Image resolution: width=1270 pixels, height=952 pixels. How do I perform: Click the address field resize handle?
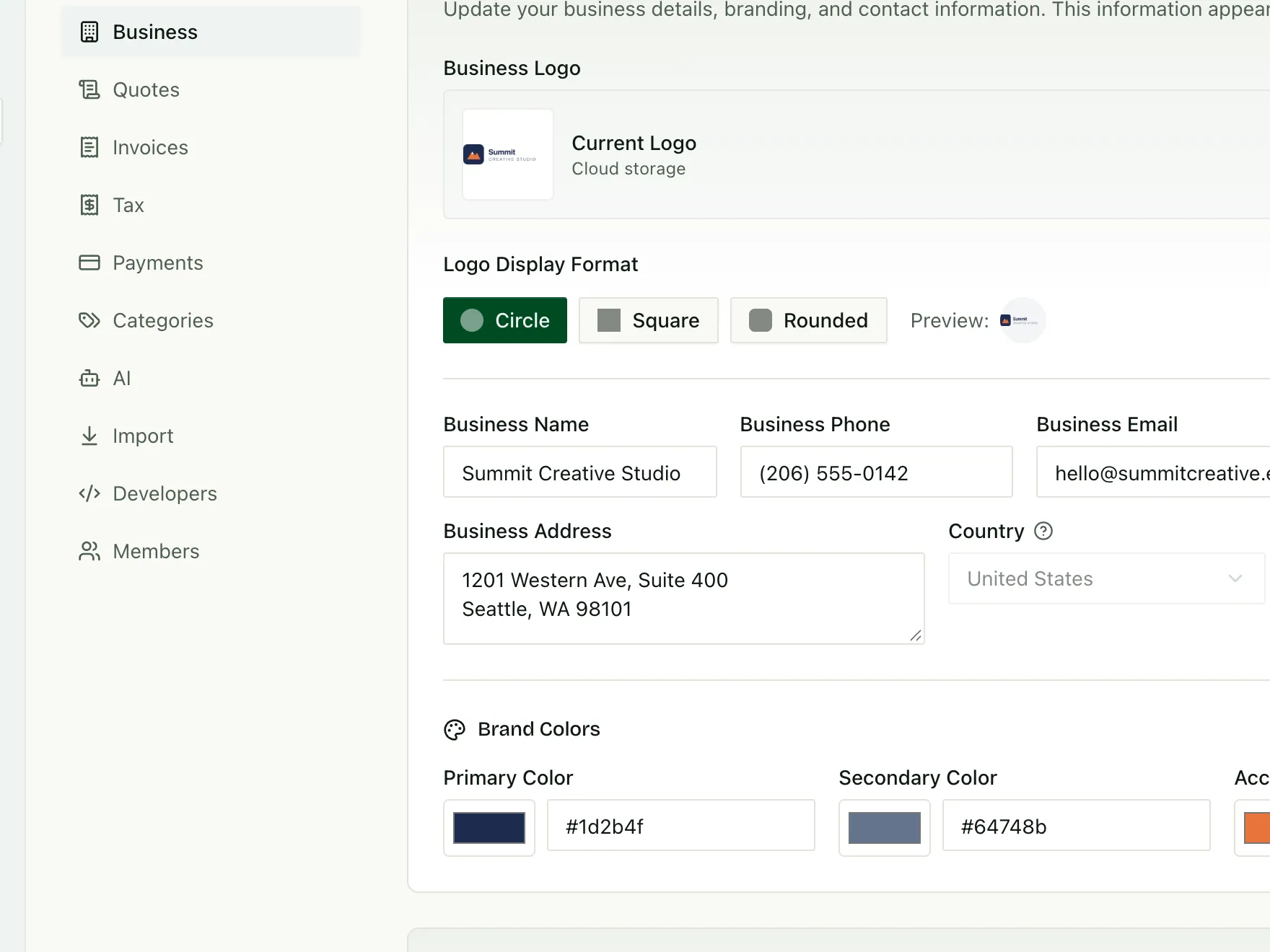[916, 635]
